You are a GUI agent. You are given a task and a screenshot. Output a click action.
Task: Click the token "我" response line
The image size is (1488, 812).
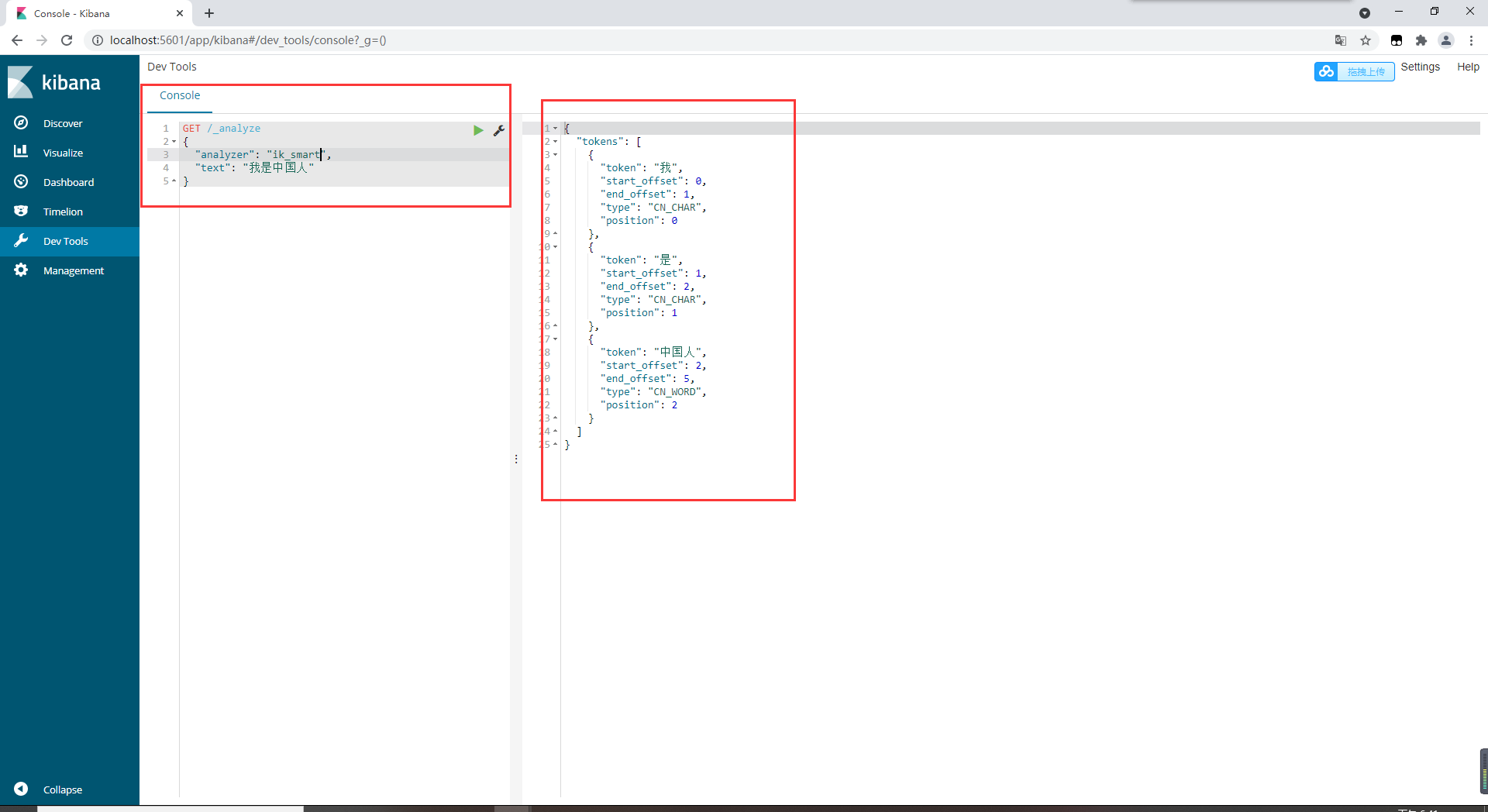642,168
